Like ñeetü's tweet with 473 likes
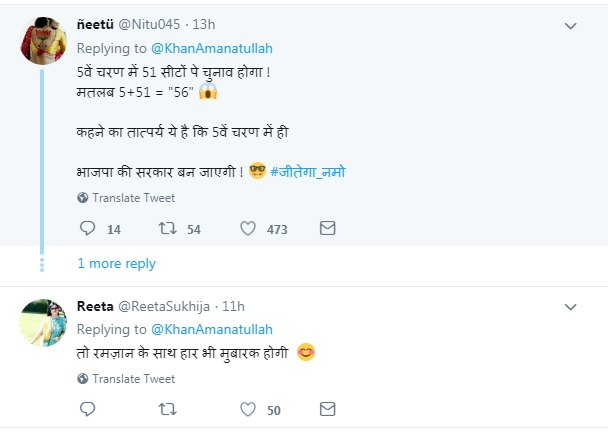Viewport: 608px width, 434px height. 248,229
